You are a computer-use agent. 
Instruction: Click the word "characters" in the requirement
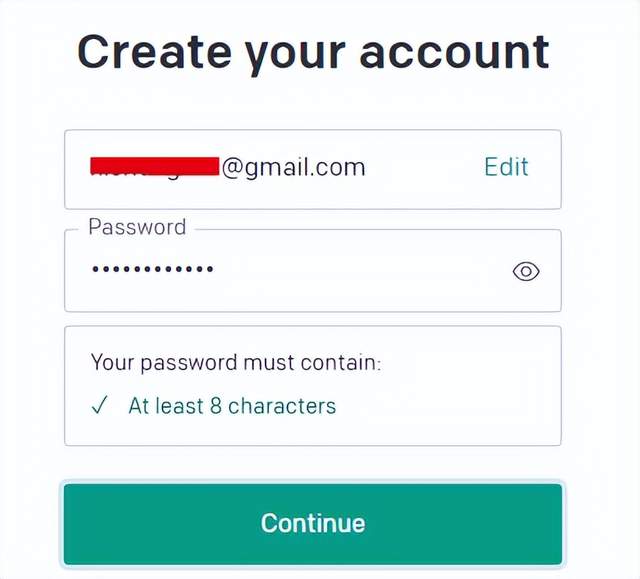pos(282,406)
